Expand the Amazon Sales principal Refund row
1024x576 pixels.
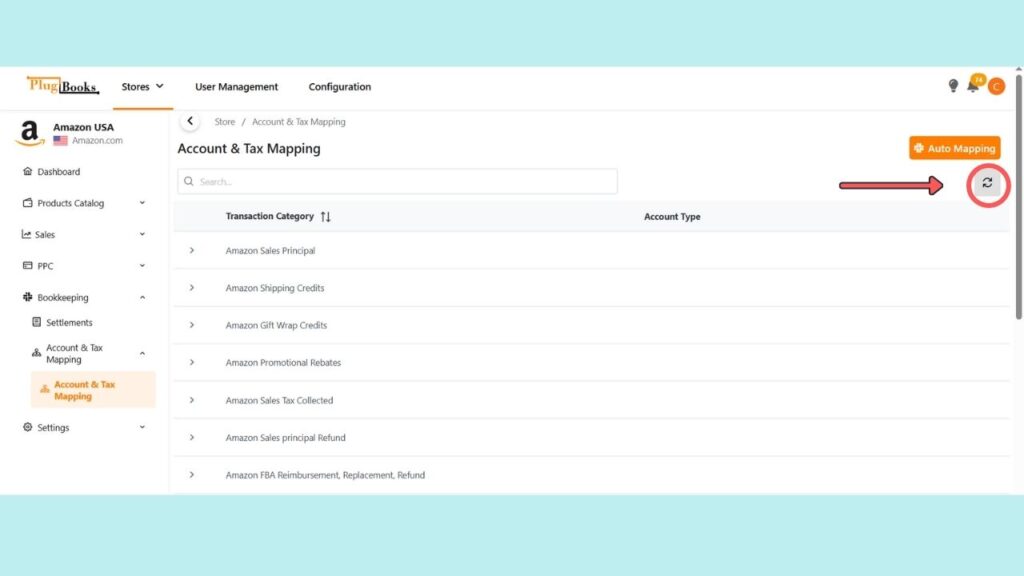(191, 437)
